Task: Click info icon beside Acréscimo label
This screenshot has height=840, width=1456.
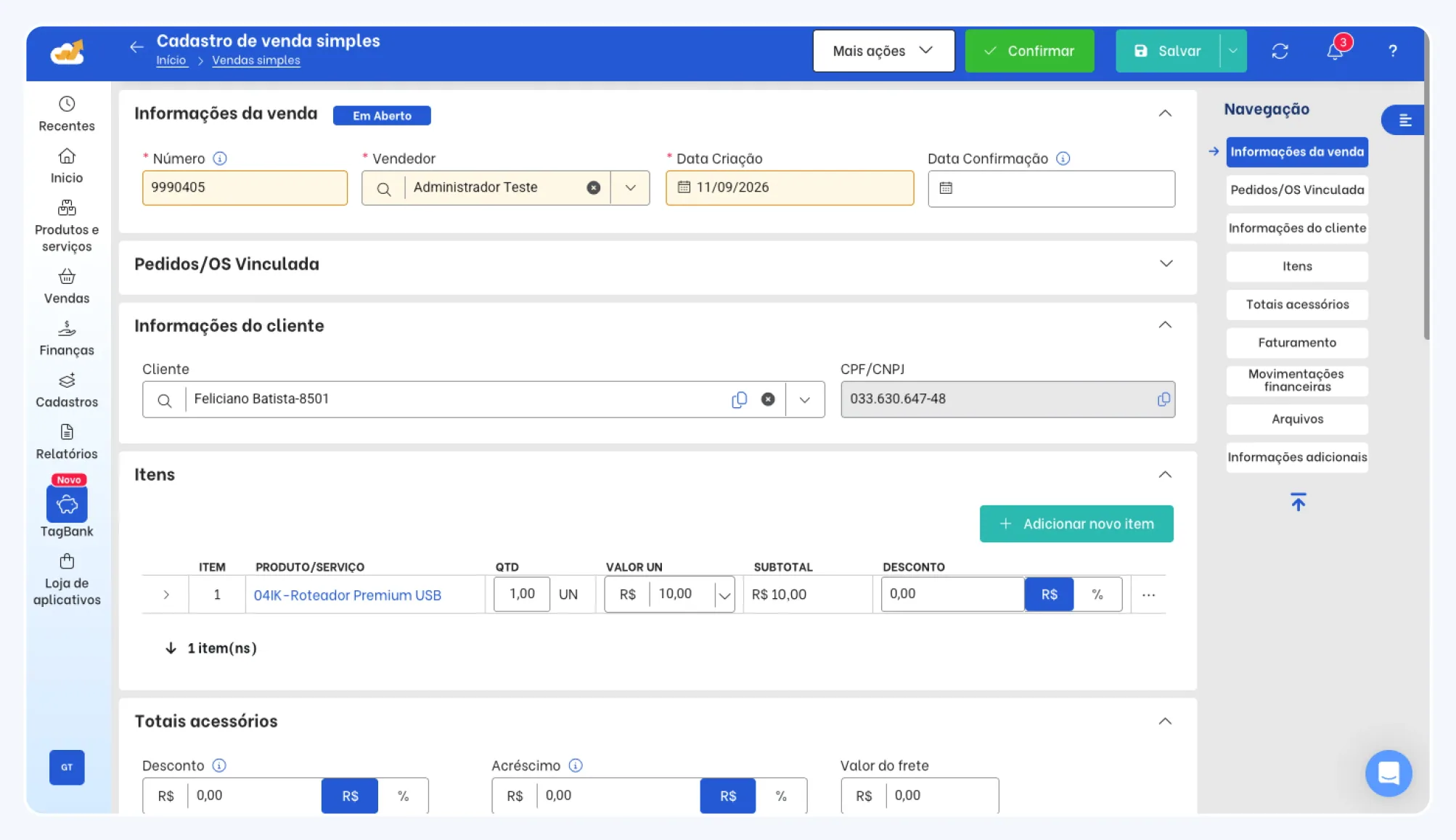Action: click(x=576, y=765)
